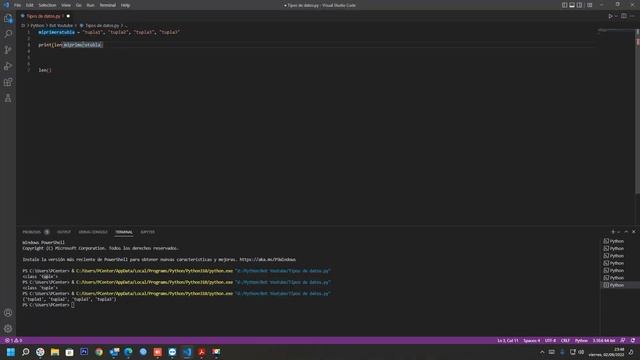Switch to the Debug Console tab
This screenshot has width=640, height=360.
pyautogui.click(x=93, y=232)
